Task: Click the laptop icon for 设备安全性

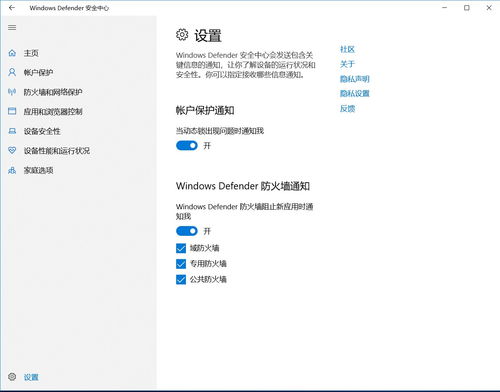Action: click(12, 131)
